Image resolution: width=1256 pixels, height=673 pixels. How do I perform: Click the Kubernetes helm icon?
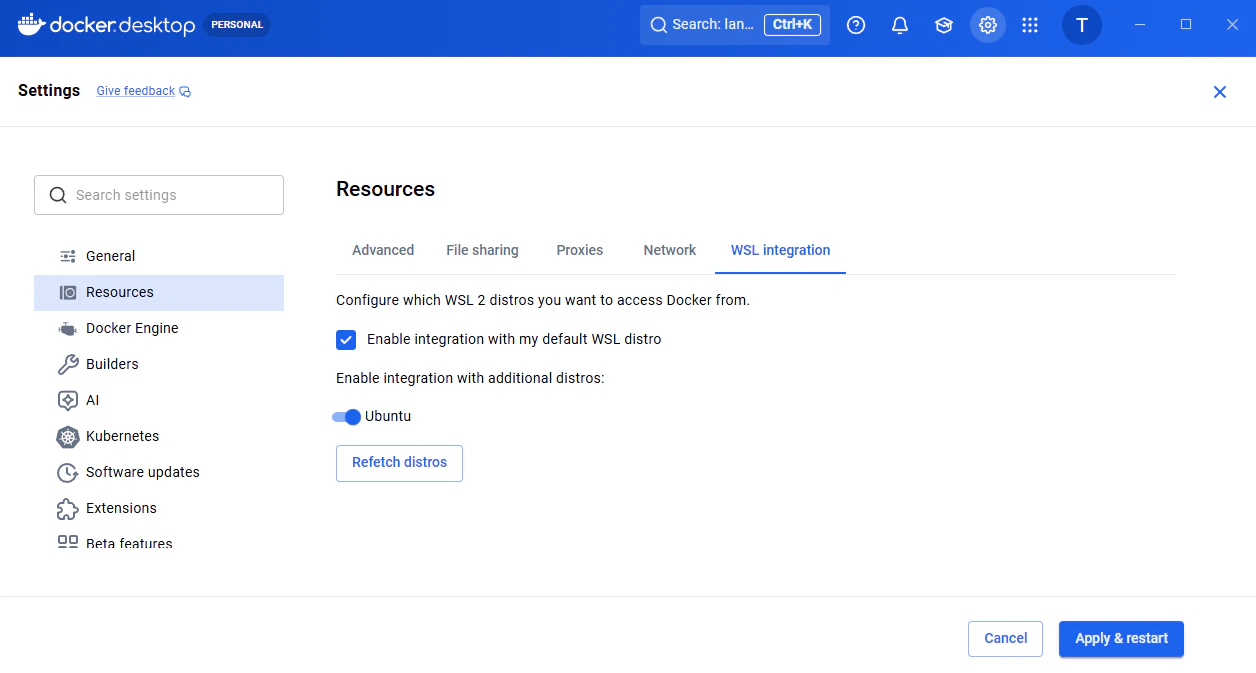pos(68,436)
